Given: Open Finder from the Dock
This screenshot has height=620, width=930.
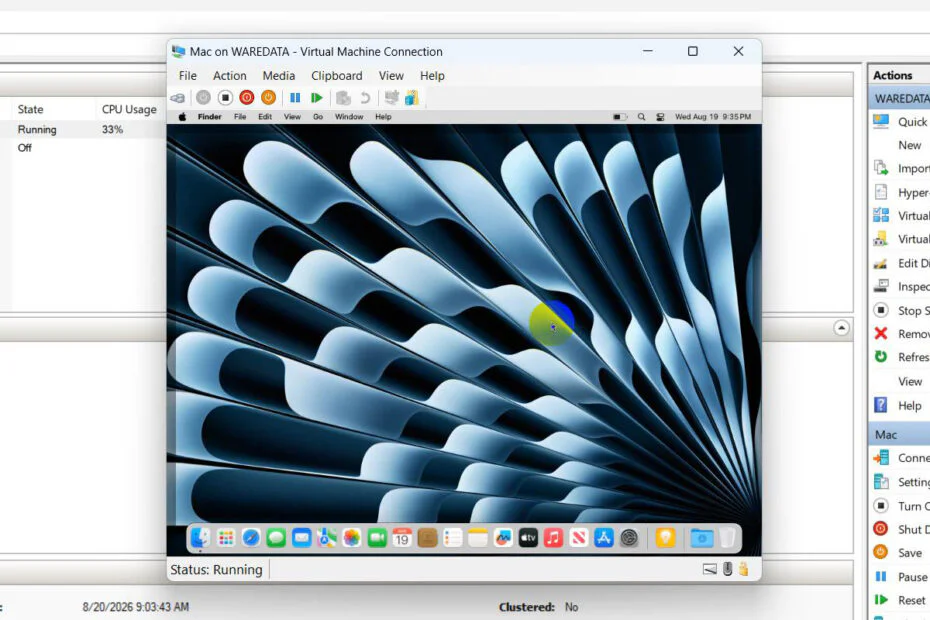Looking at the screenshot, I should [200, 538].
